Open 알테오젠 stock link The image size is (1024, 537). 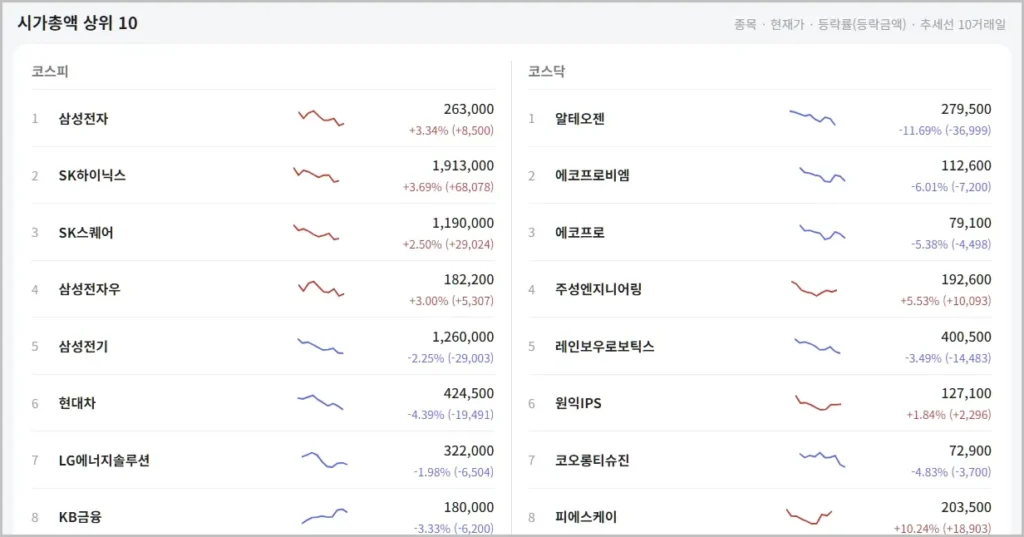(x=580, y=119)
